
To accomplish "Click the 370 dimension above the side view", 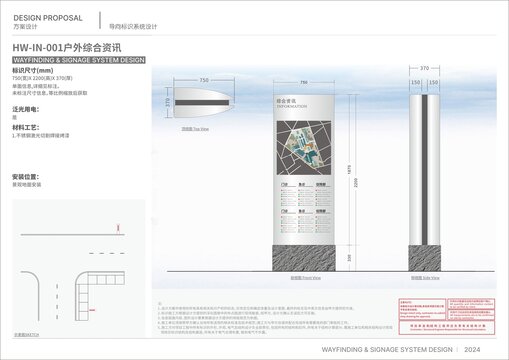I will coord(424,68).
